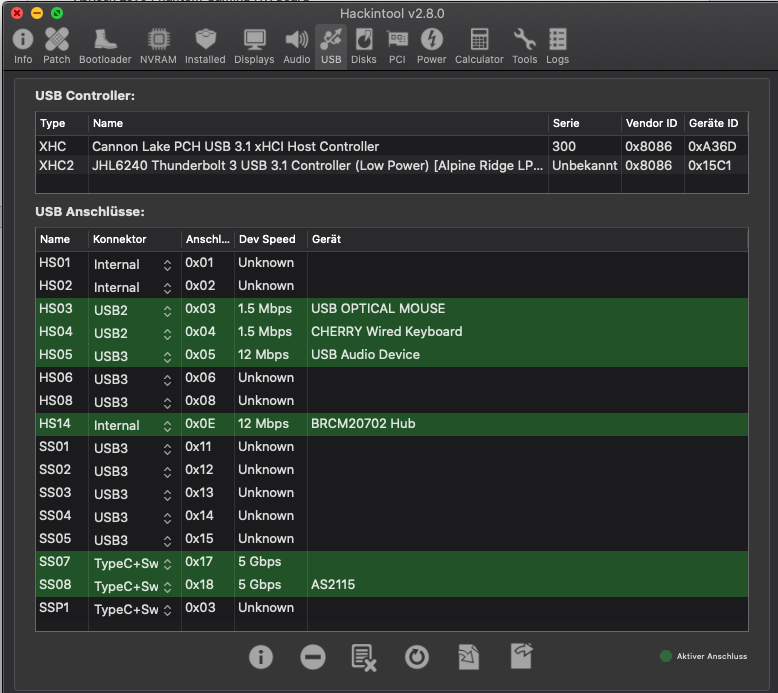Click the info icon below port list
Screen dimensions: 778x693
tap(260, 656)
